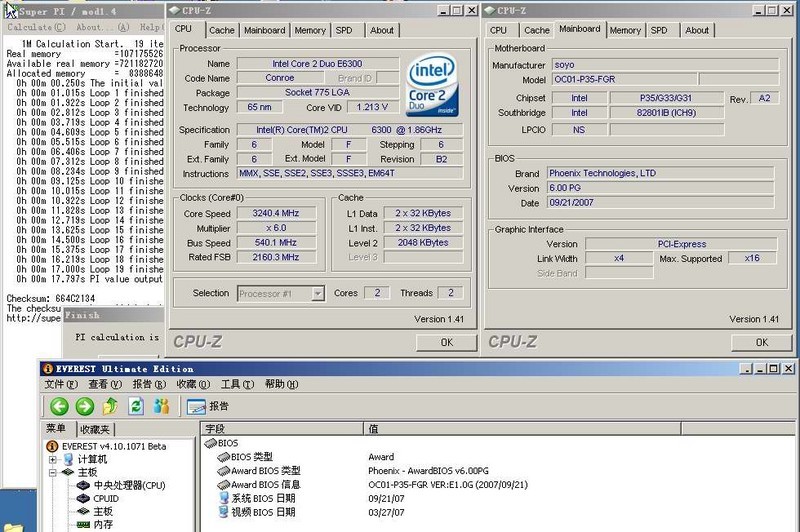Screen dimensions: 800x532
Task: Click the 值 column header in EVEREST
Action: pos(522,428)
